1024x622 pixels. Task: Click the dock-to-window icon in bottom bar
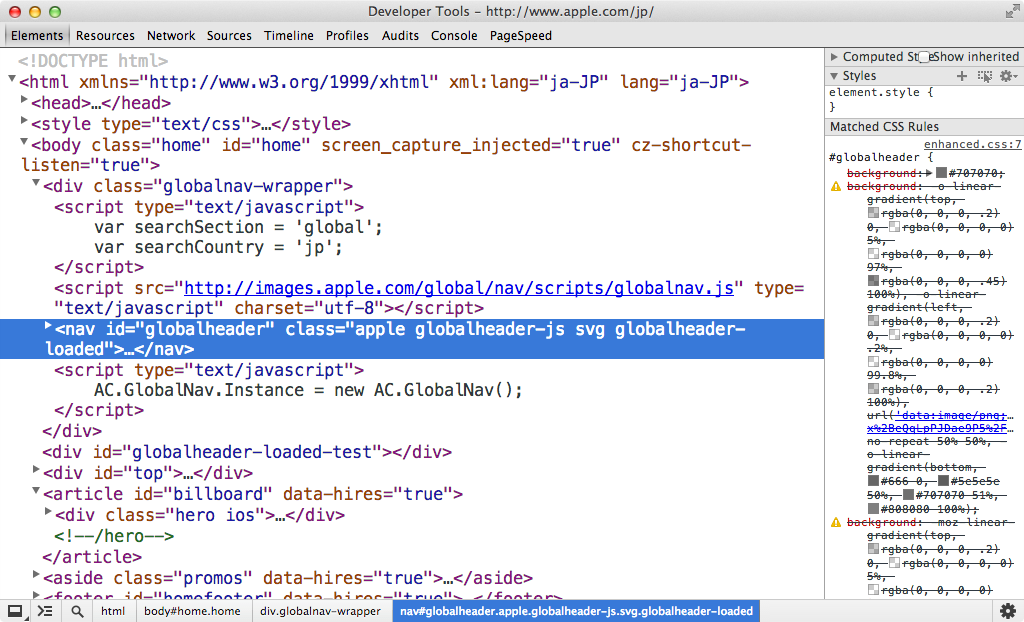click(x=14, y=612)
